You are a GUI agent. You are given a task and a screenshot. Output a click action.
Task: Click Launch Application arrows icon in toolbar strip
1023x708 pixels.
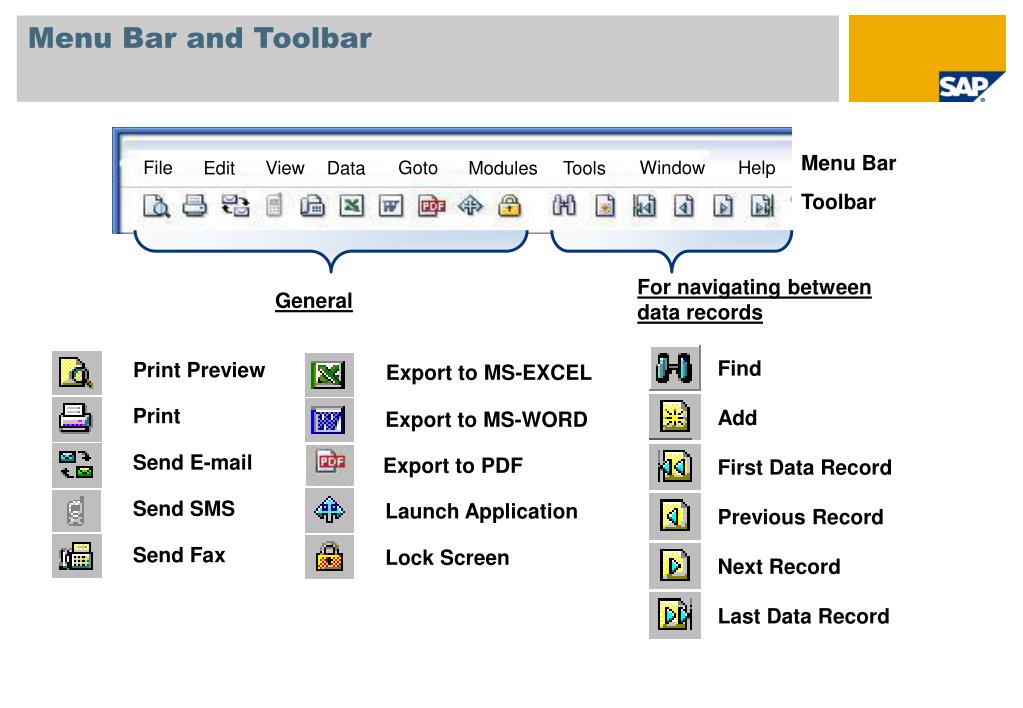(470, 206)
